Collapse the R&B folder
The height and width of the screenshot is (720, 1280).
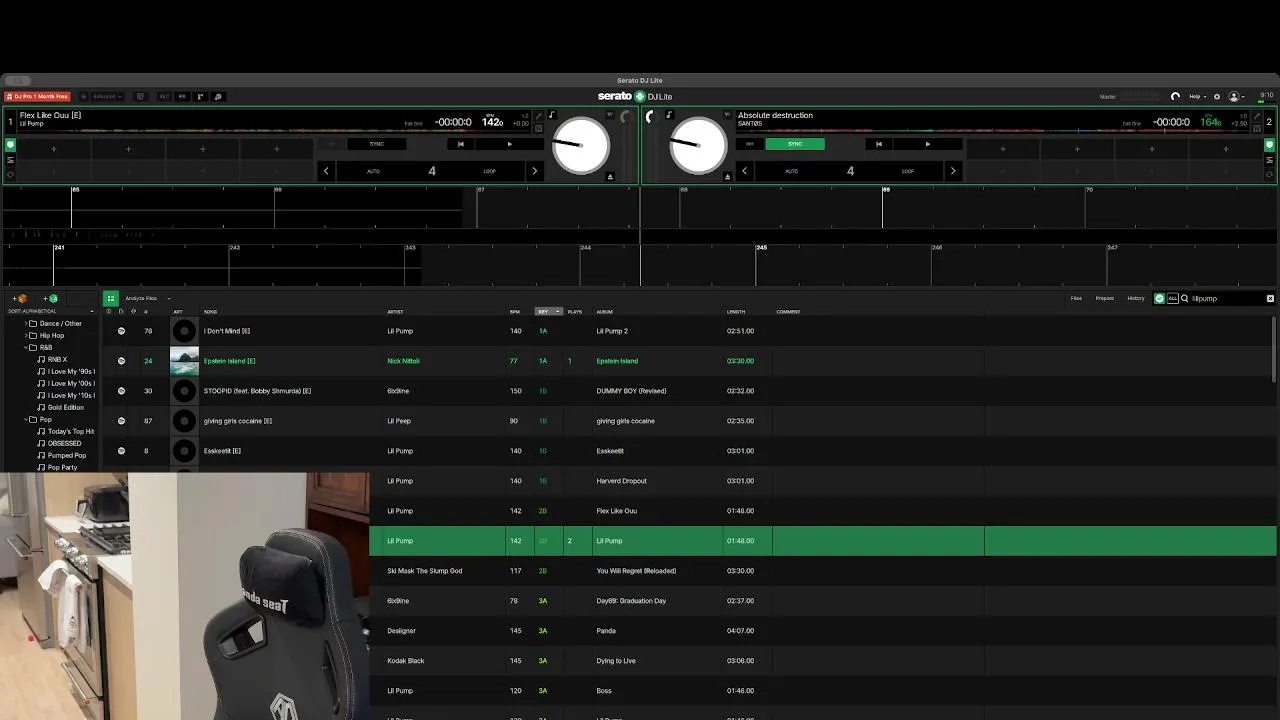[x=26, y=347]
